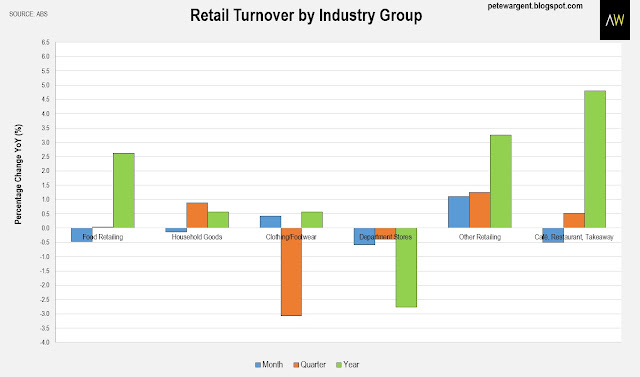Click the Other Retailing category label

(x=480, y=237)
